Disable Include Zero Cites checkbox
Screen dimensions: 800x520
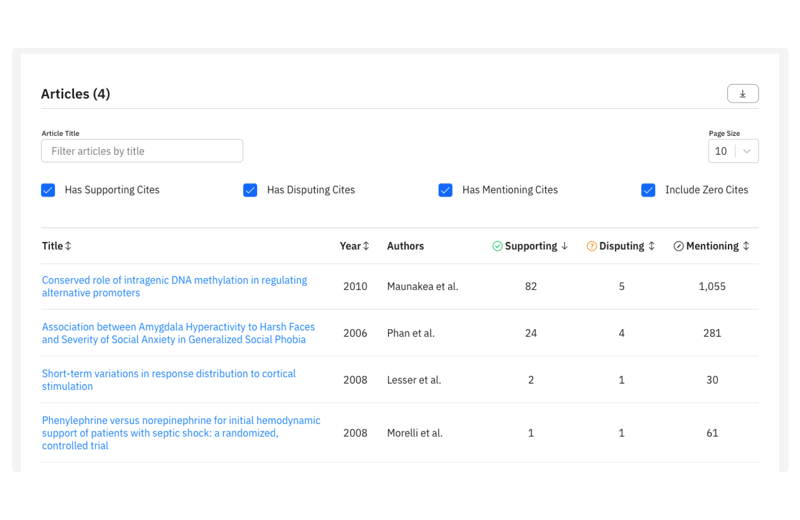pyautogui.click(x=648, y=190)
